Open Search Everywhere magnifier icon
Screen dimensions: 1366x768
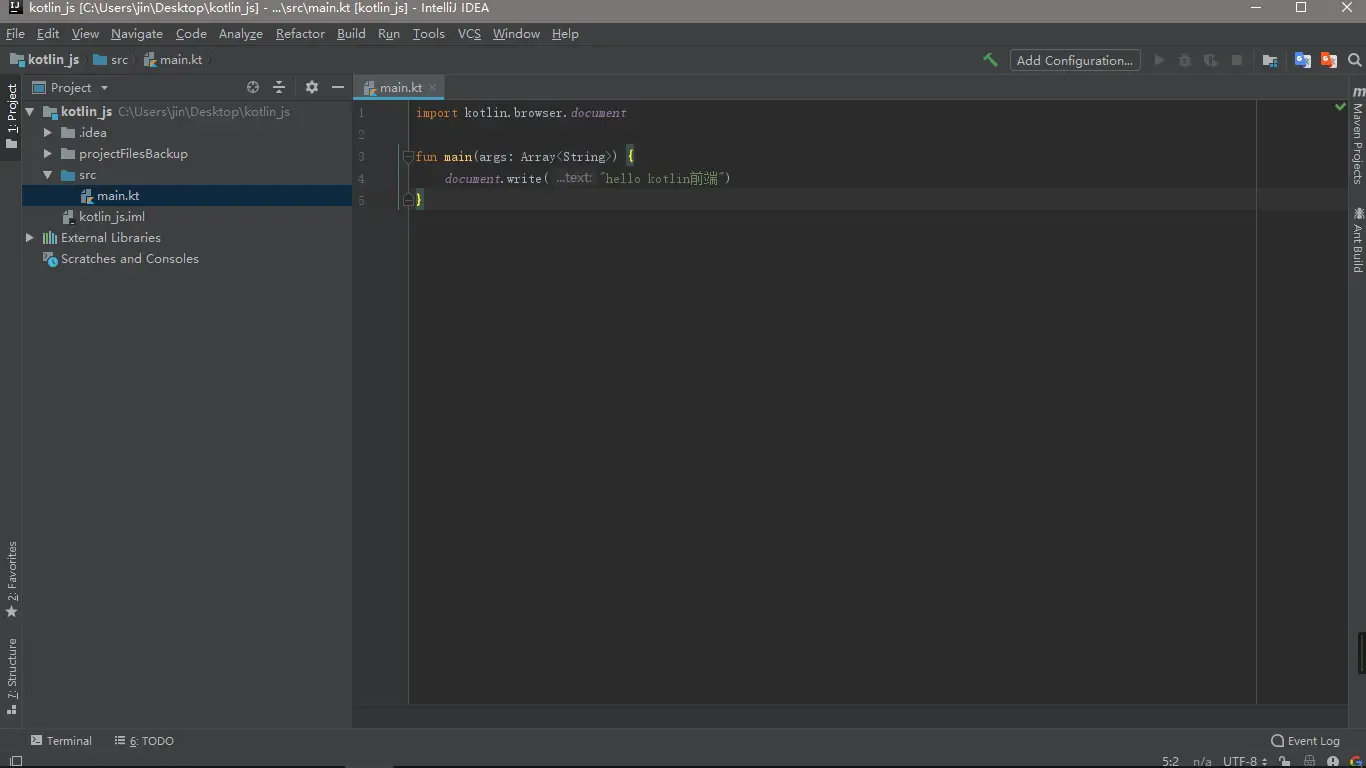point(1355,60)
